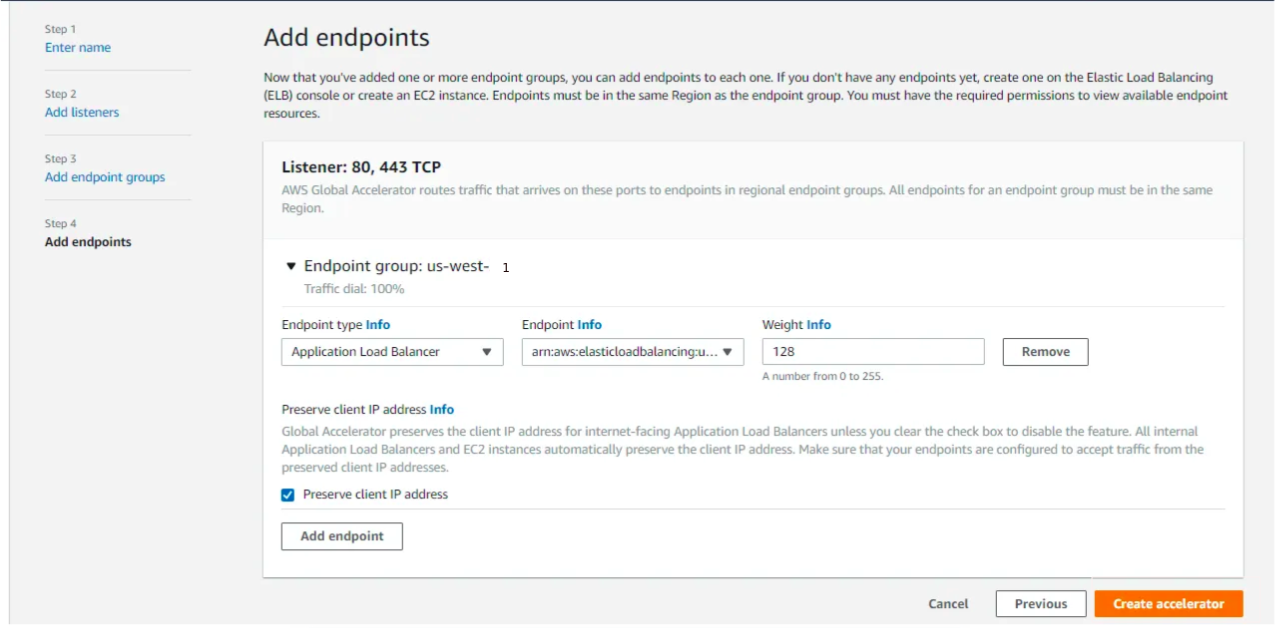Click the Listener: 80, 443 TCP heading
The width and height of the screenshot is (1276, 628).
[361, 167]
